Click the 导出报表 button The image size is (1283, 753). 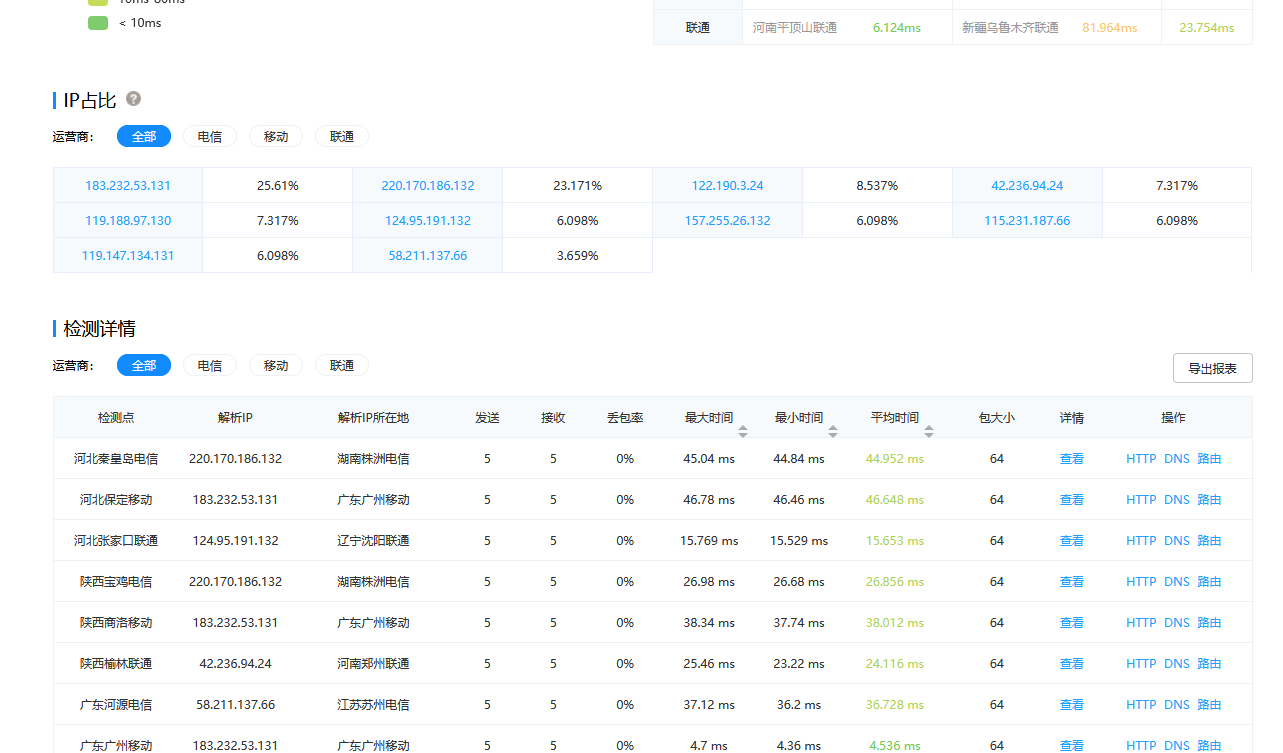point(1212,368)
